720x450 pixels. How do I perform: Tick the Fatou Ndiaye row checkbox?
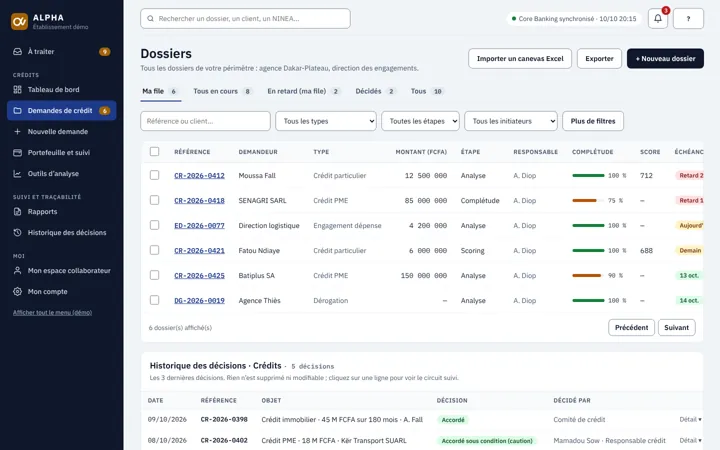(154, 250)
